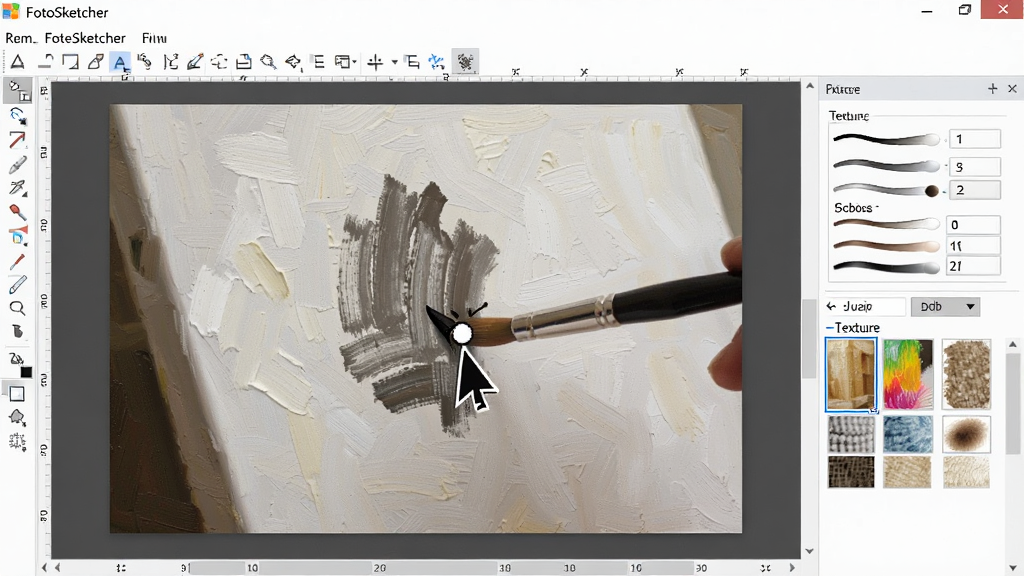Viewport: 1024px width, 576px height.
Task: Select the thin red pencil tool in the left sidebar
Action: [18, 261]
